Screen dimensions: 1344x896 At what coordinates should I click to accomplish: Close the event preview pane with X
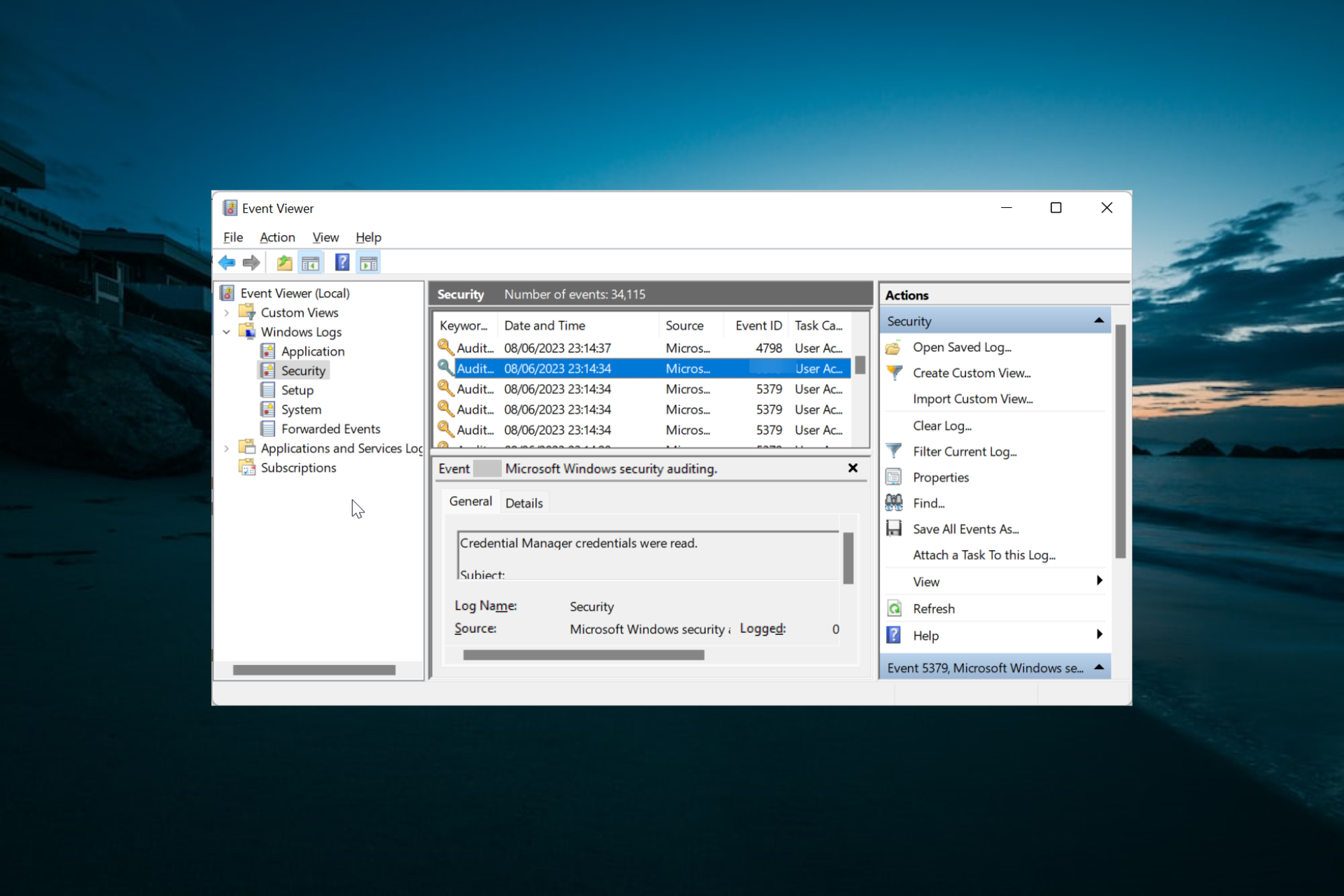[x=853, y=468]
